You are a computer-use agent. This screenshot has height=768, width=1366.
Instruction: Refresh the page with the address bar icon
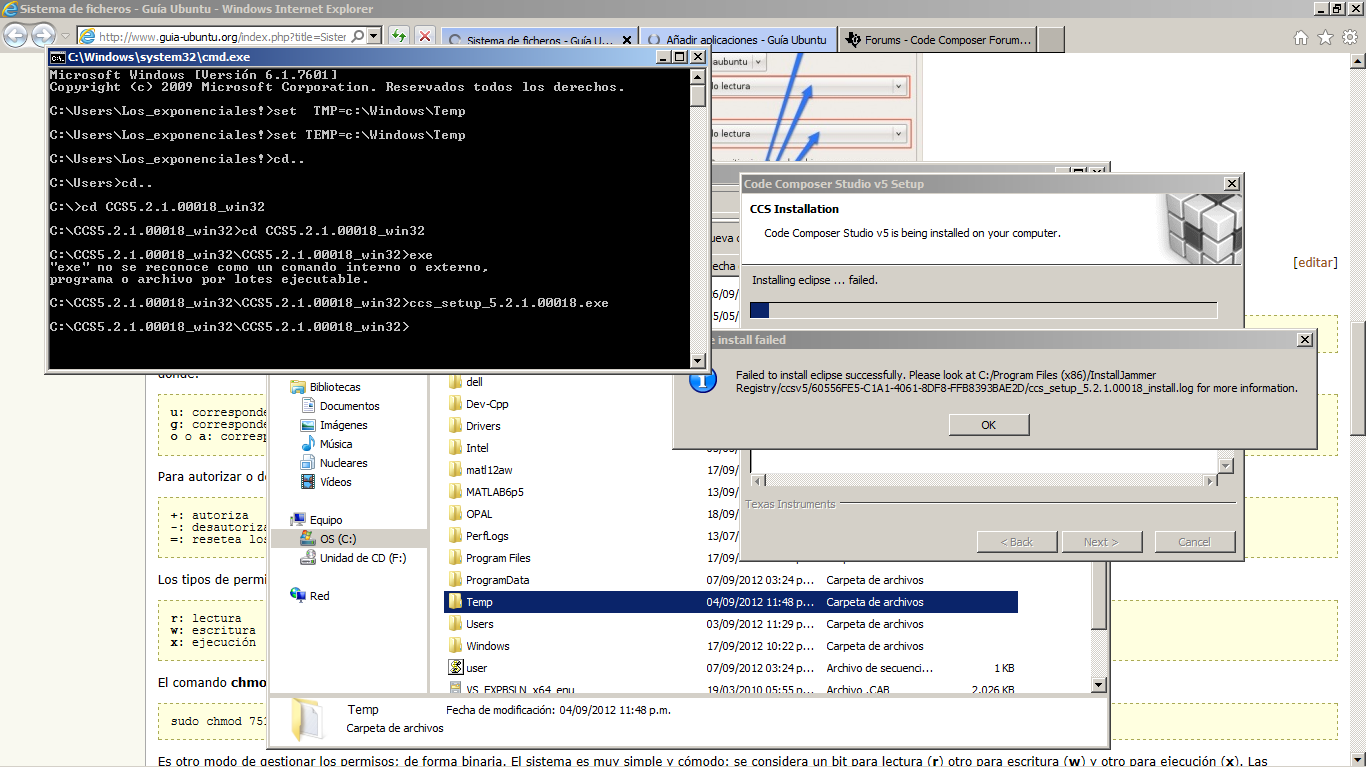pos(398,37)
